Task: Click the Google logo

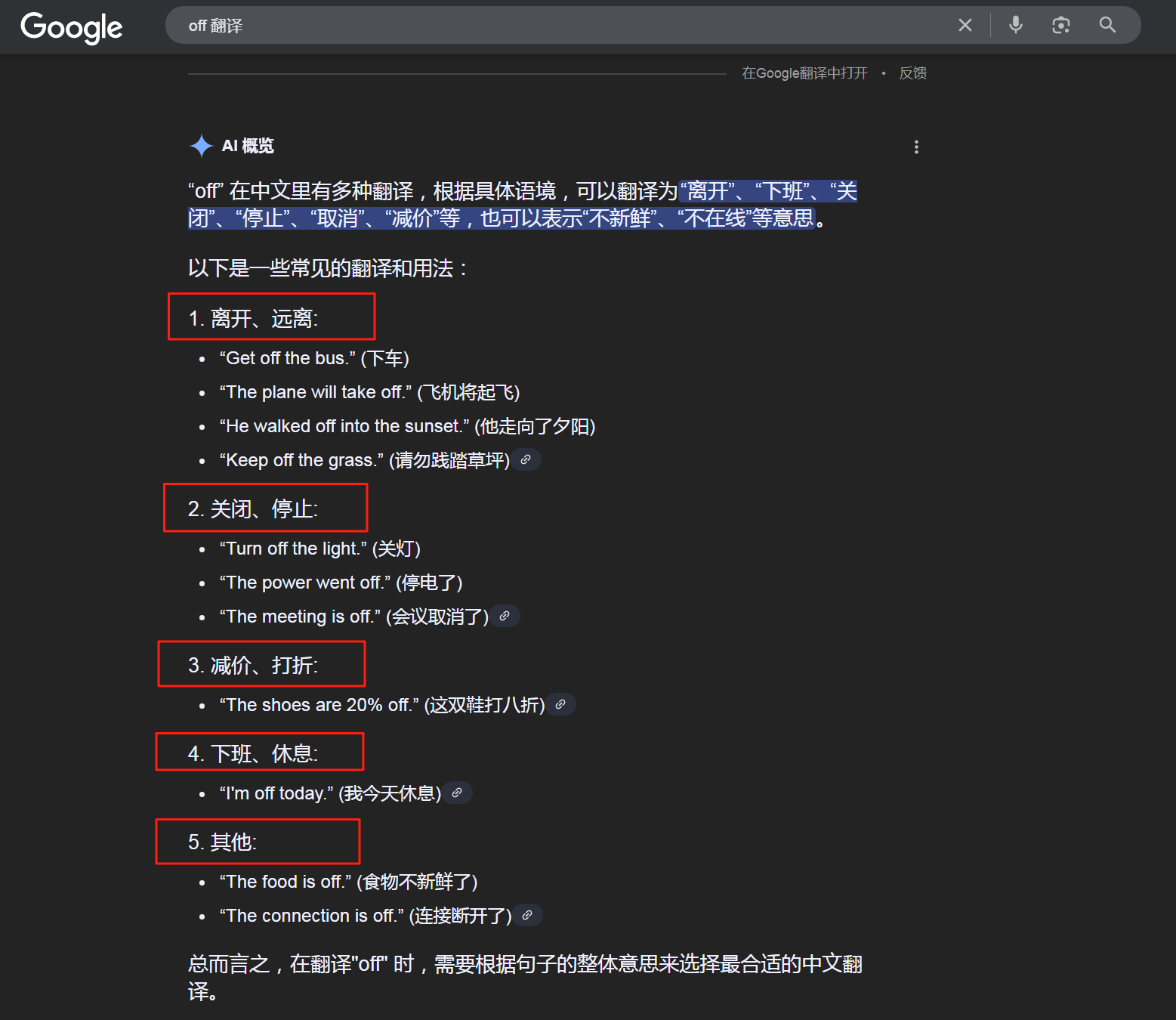Action: click(70, 27)
